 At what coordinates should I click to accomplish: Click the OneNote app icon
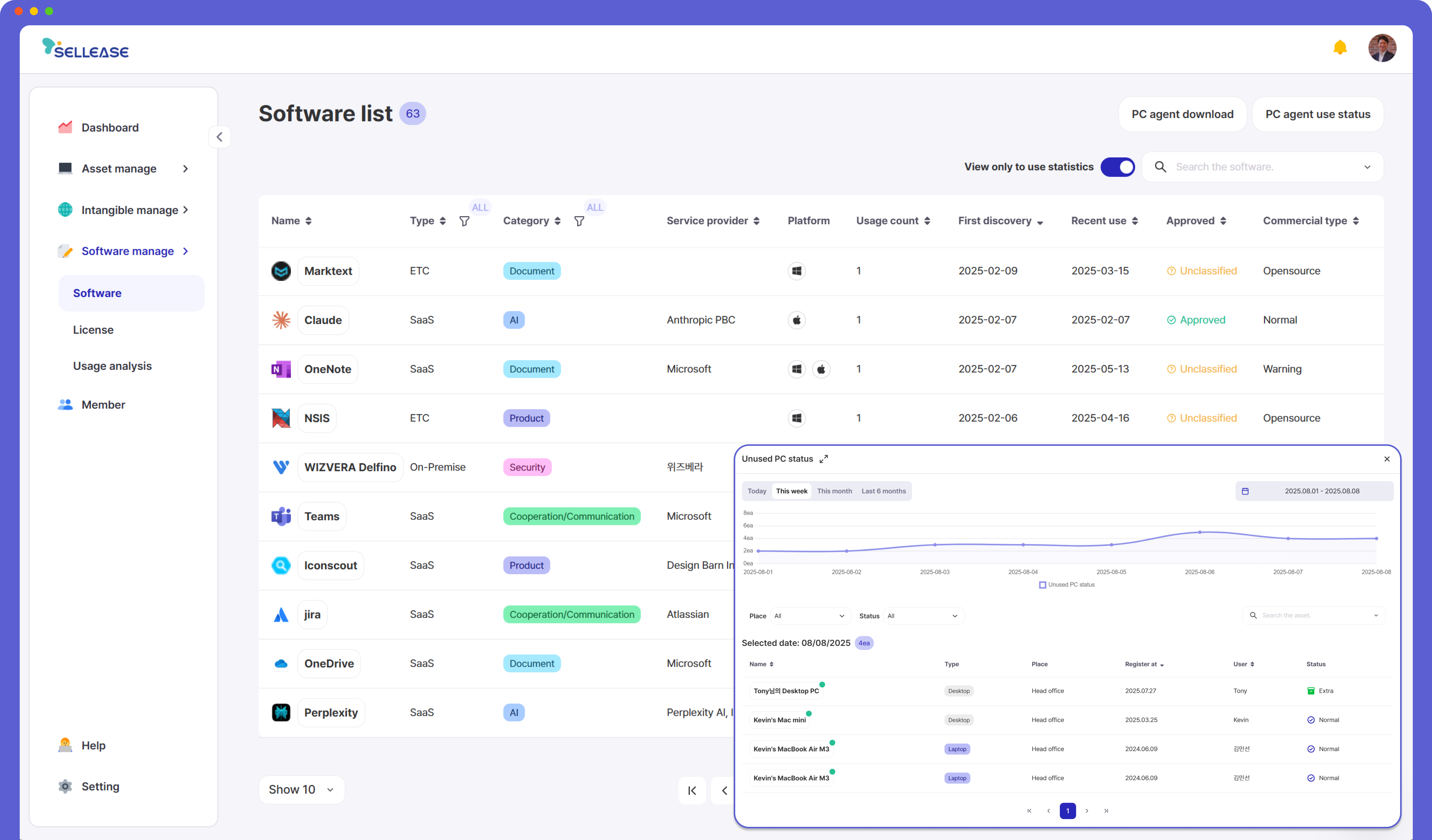tap(281, 369)
